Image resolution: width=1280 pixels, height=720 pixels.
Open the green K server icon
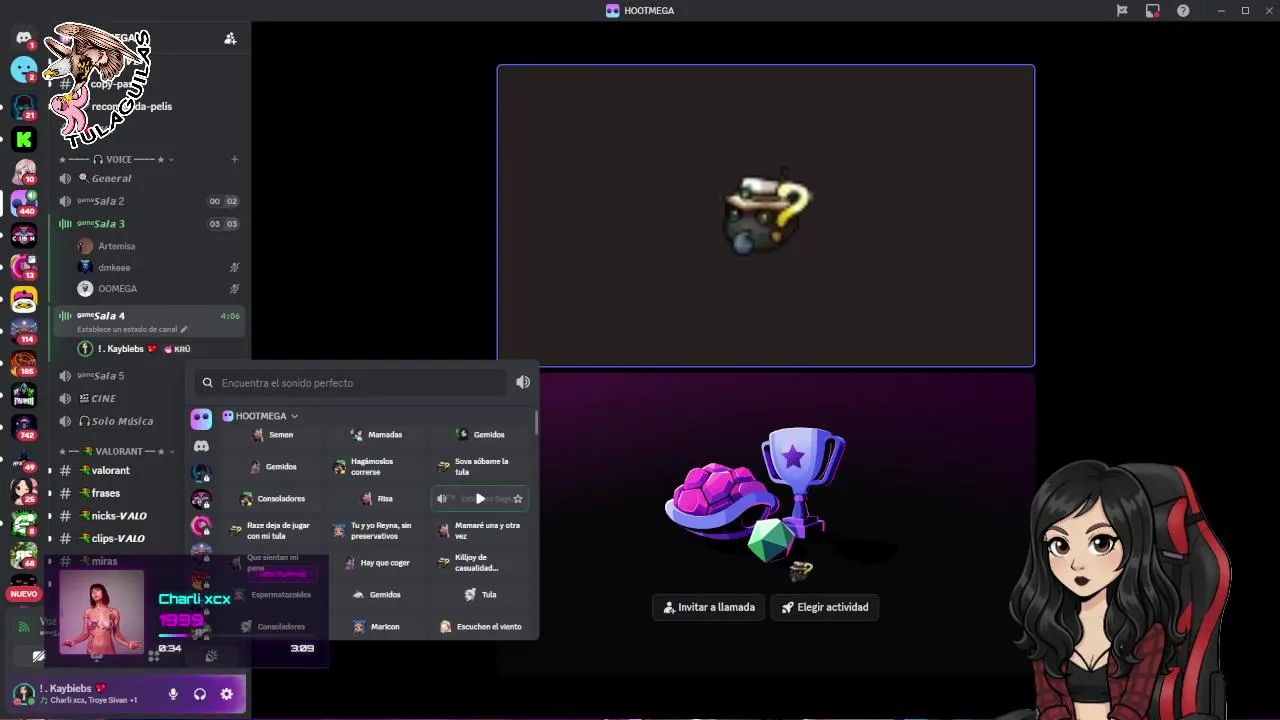pyautogui.click(x=24, y=139)
